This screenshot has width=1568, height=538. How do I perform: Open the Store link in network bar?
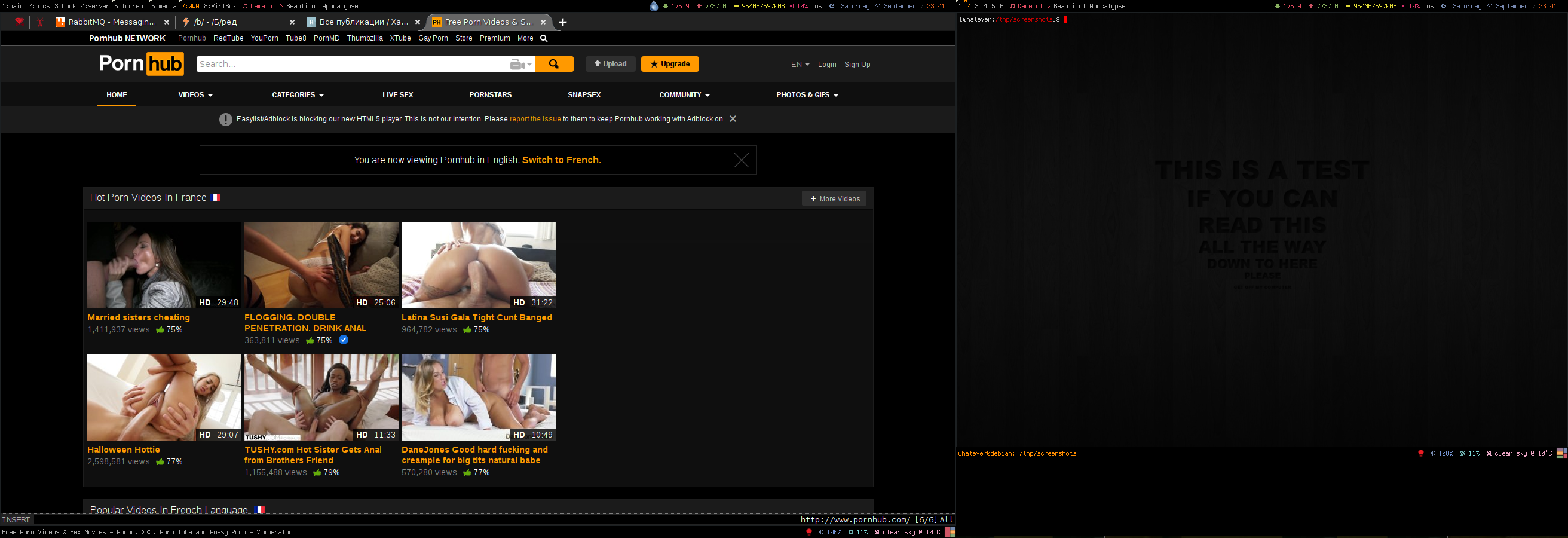pos(463,38)
